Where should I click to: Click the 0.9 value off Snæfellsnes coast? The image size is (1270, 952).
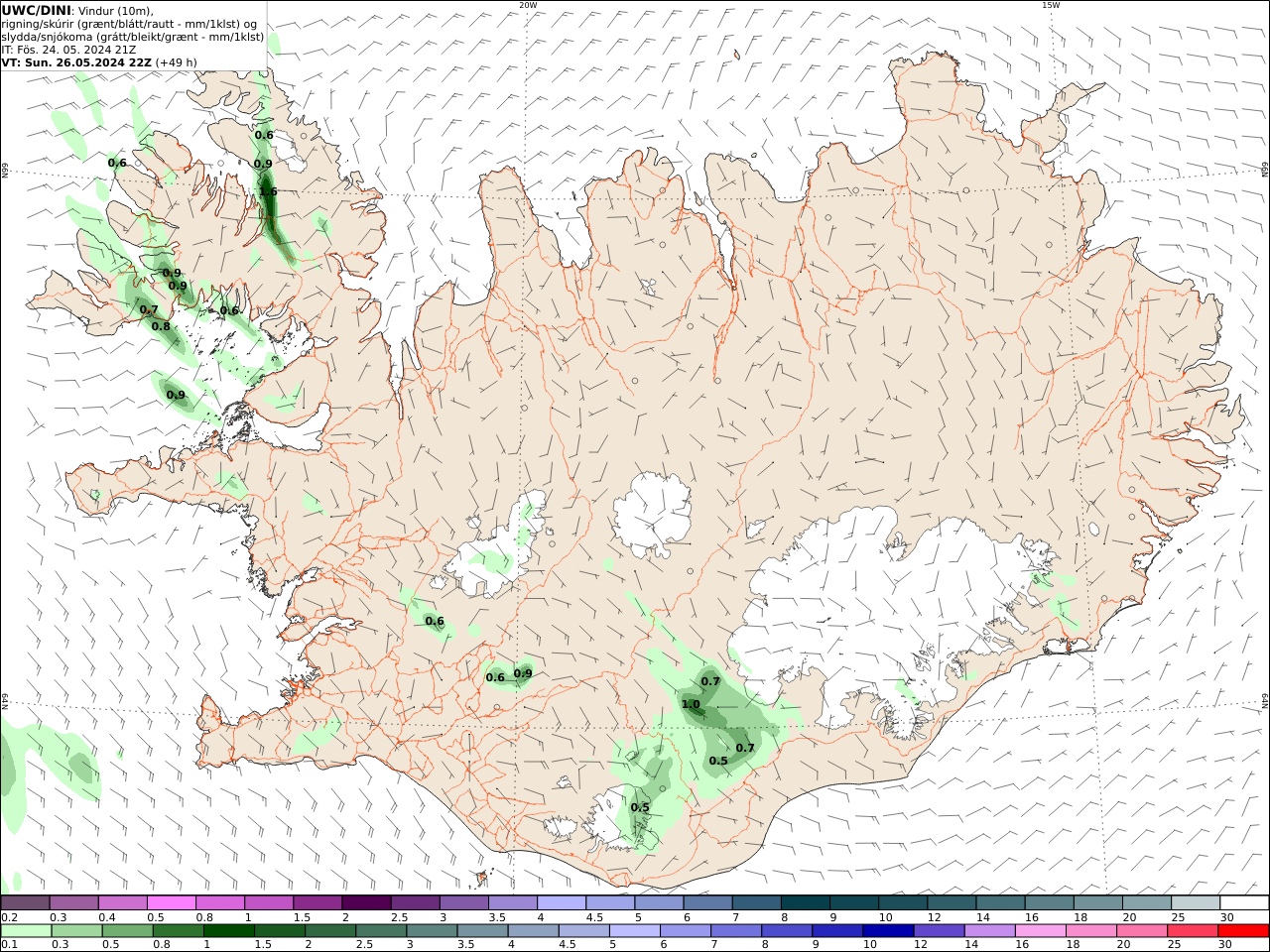point(176,396)
